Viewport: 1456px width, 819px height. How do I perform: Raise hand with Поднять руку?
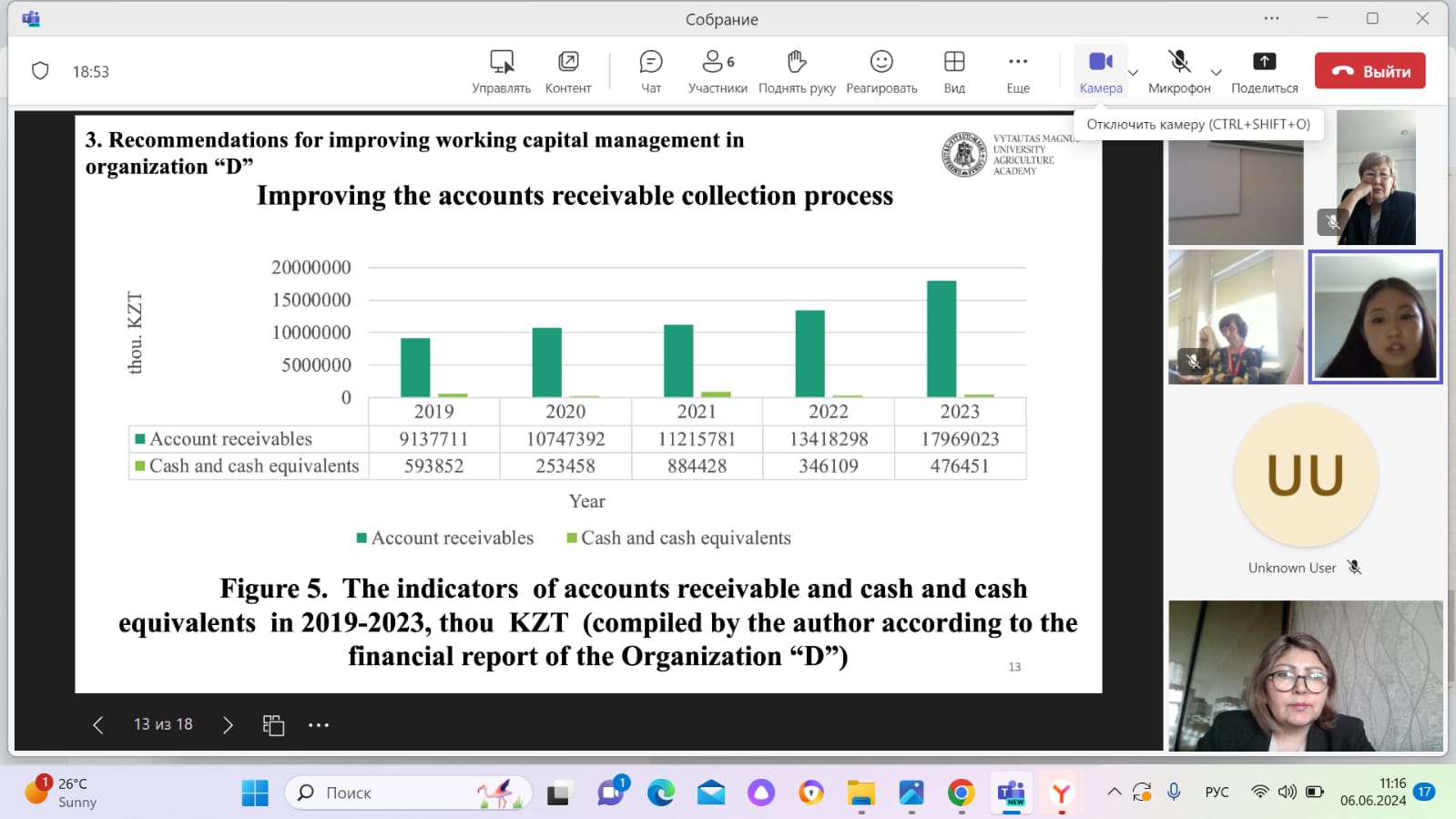click(x=797, y=71)
